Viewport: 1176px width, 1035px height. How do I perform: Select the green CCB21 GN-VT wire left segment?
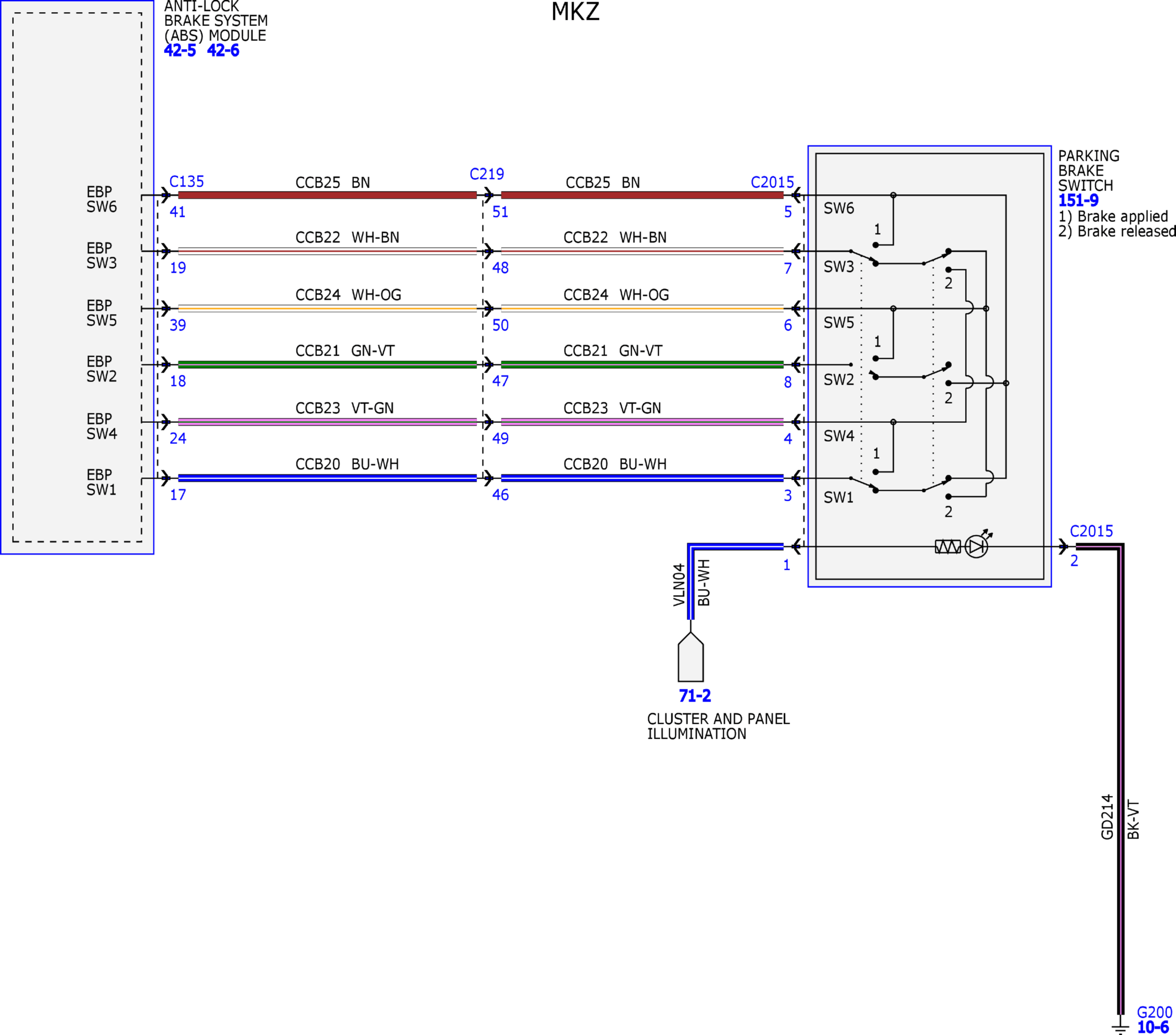[327, 365]
